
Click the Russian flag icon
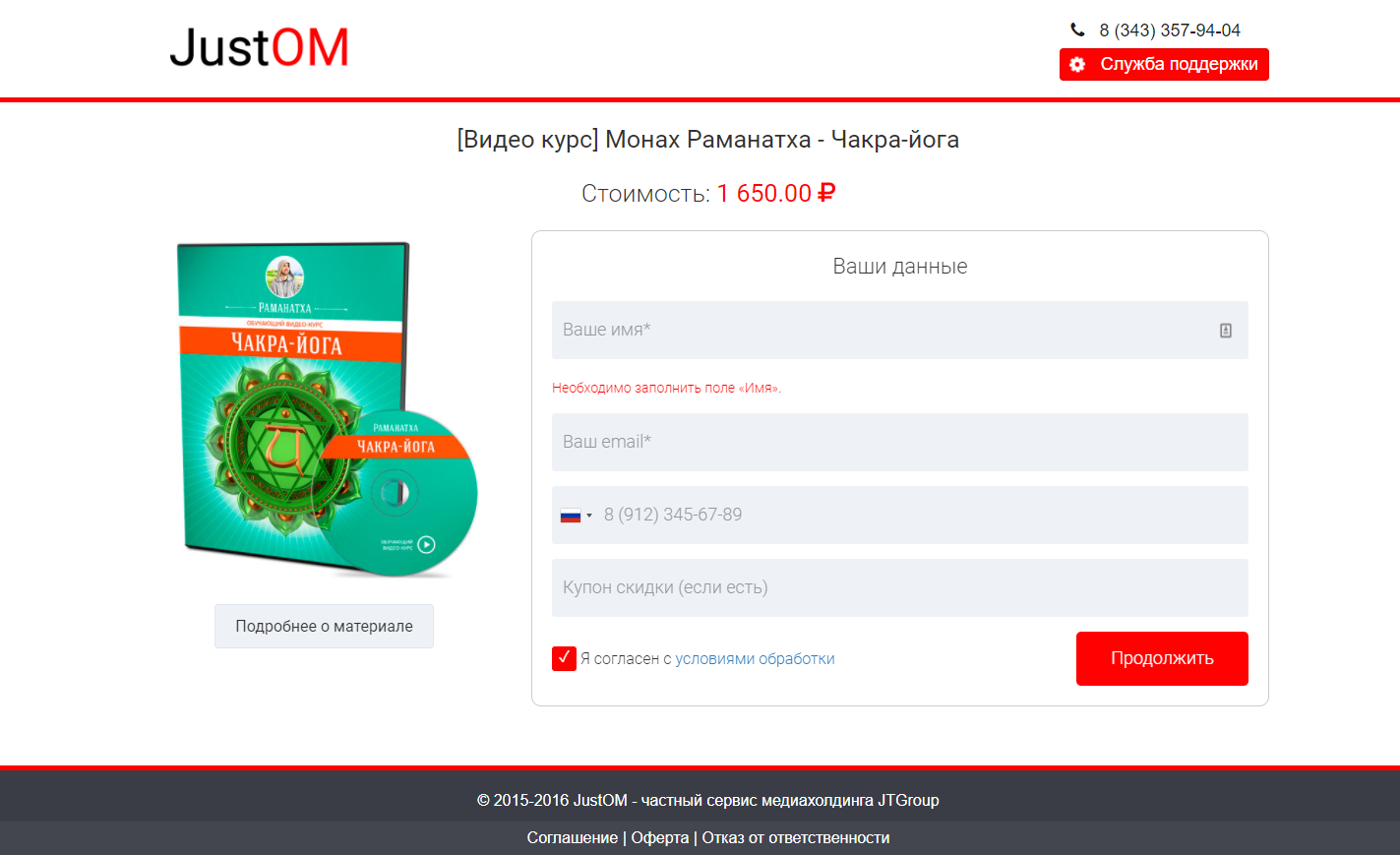click(571, 516)
